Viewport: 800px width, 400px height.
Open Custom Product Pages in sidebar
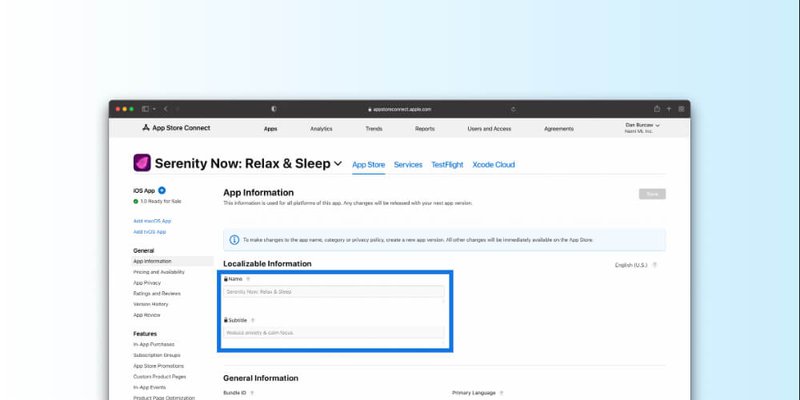(x=159, y=377)
